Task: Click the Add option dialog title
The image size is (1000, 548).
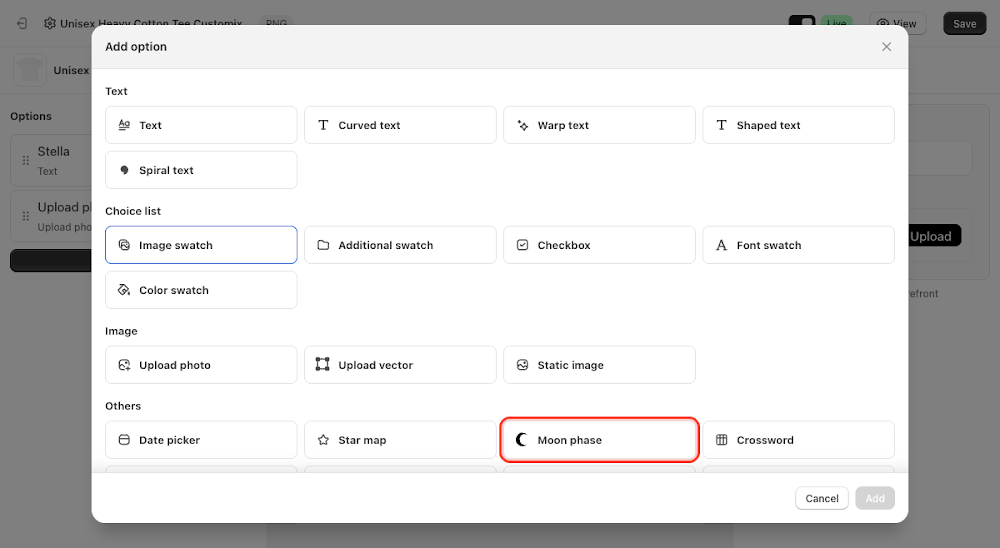Action: 136,47
